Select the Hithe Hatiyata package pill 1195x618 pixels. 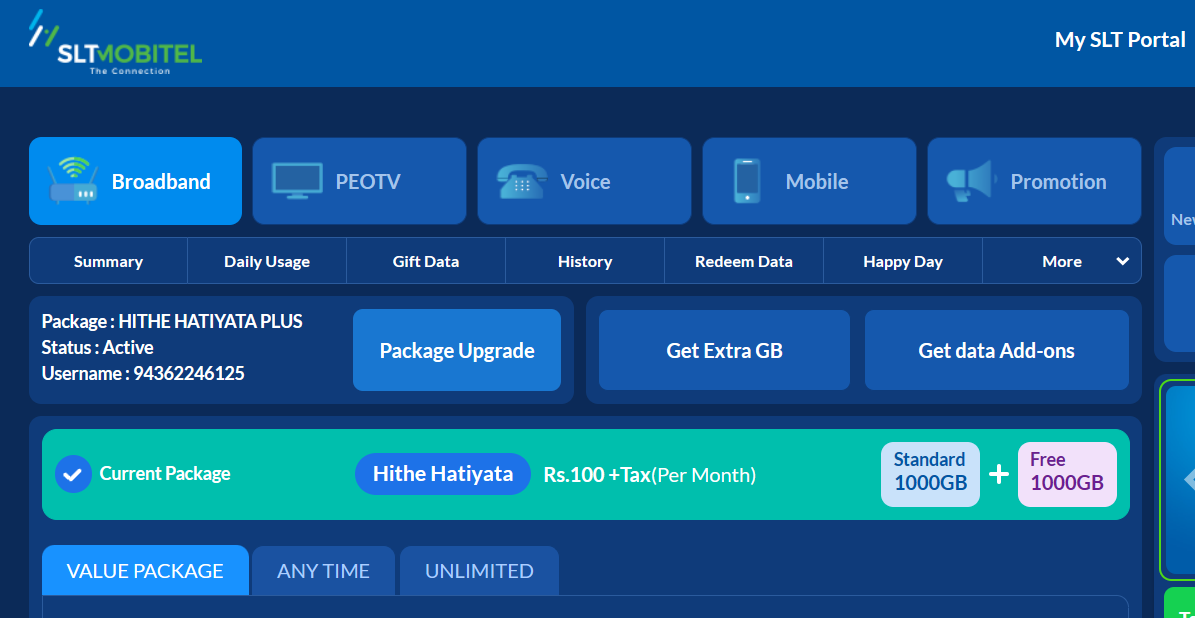pos(443,474)
